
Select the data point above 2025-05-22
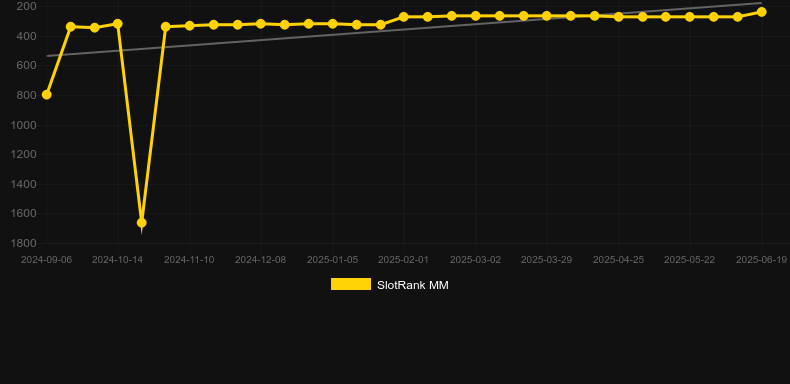[690, 17]
